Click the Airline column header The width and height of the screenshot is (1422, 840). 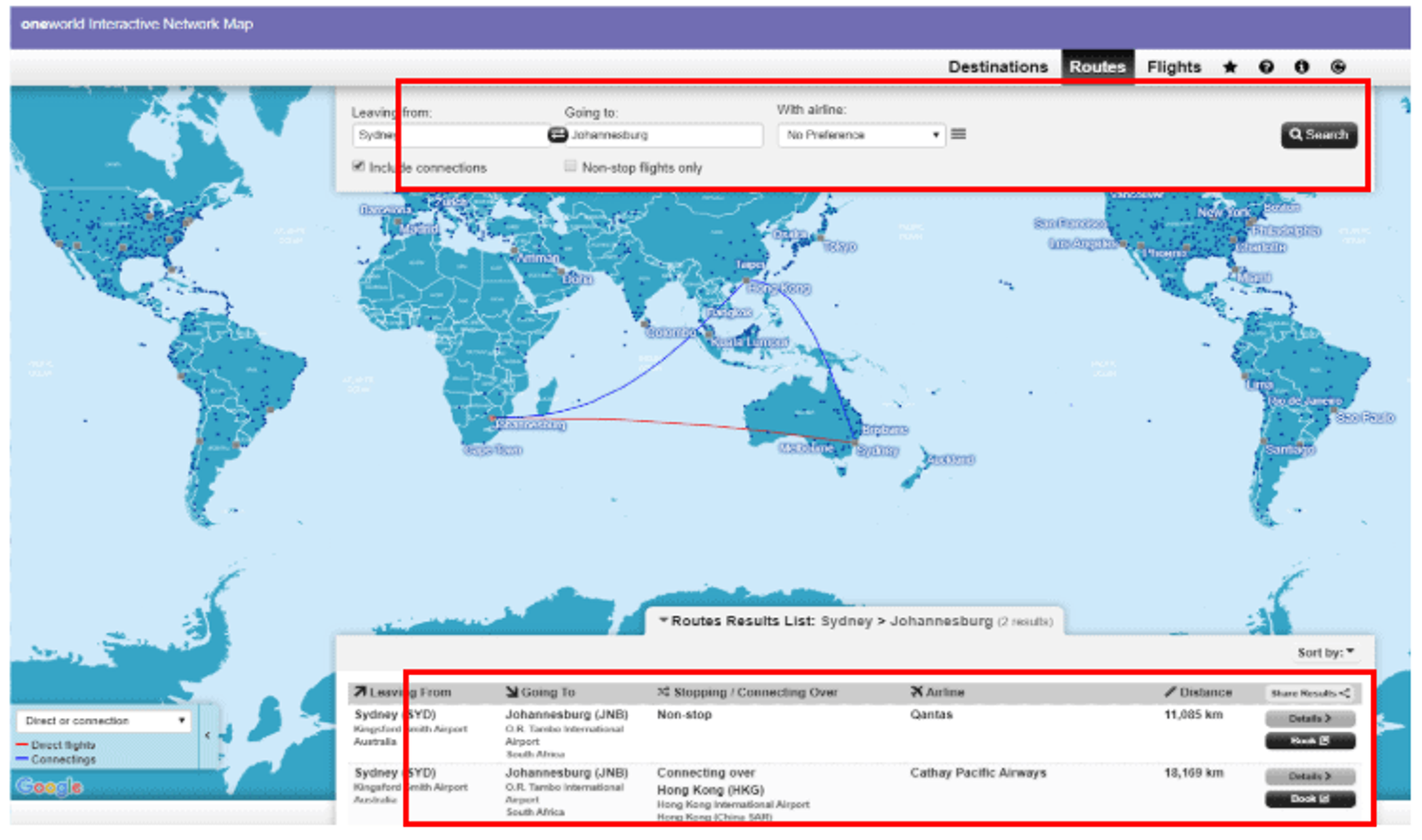click(x=937, y=692)
